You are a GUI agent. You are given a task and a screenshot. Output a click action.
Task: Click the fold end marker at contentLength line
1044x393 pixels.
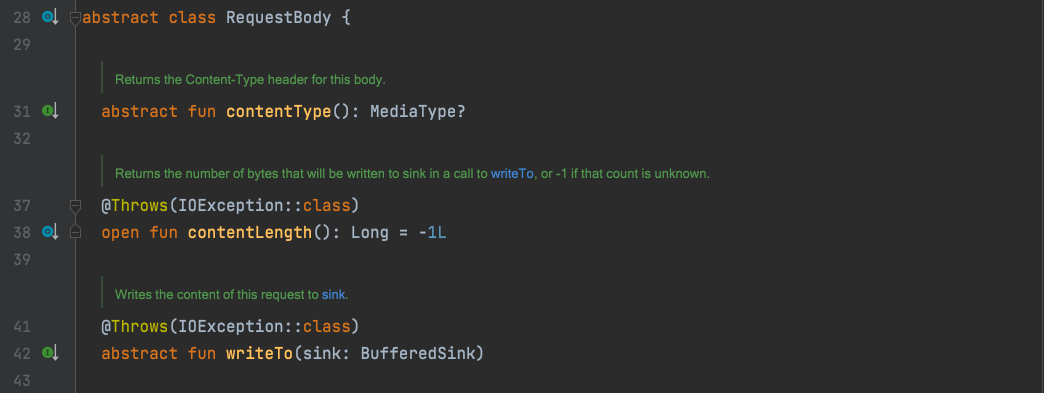click(x=75, y=232)
